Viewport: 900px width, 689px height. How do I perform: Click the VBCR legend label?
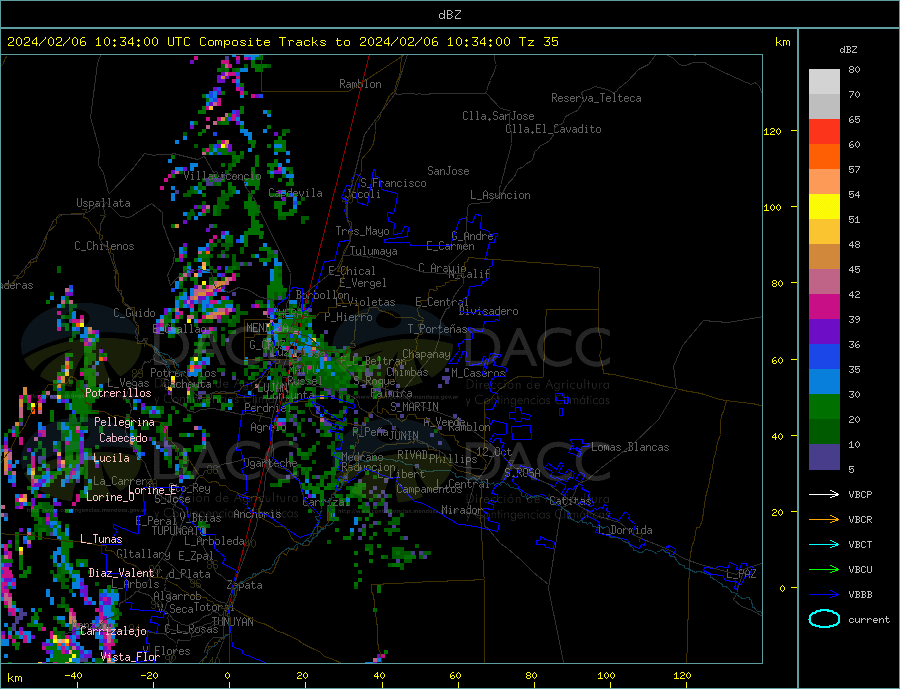click(x=860, y=520)
